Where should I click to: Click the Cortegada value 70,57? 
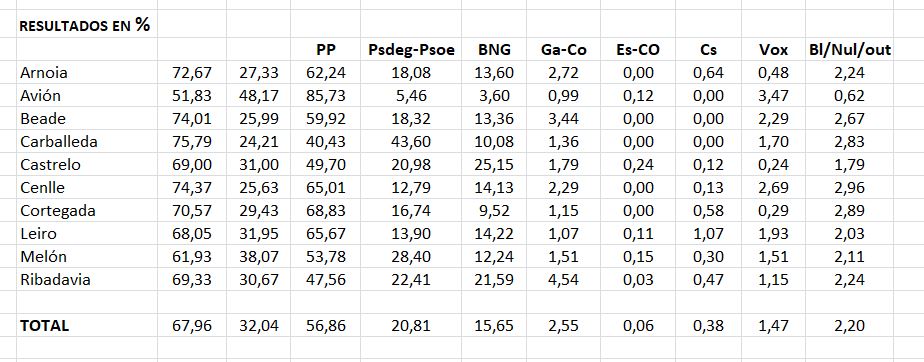pyautogui.click(x=192, y=211)
